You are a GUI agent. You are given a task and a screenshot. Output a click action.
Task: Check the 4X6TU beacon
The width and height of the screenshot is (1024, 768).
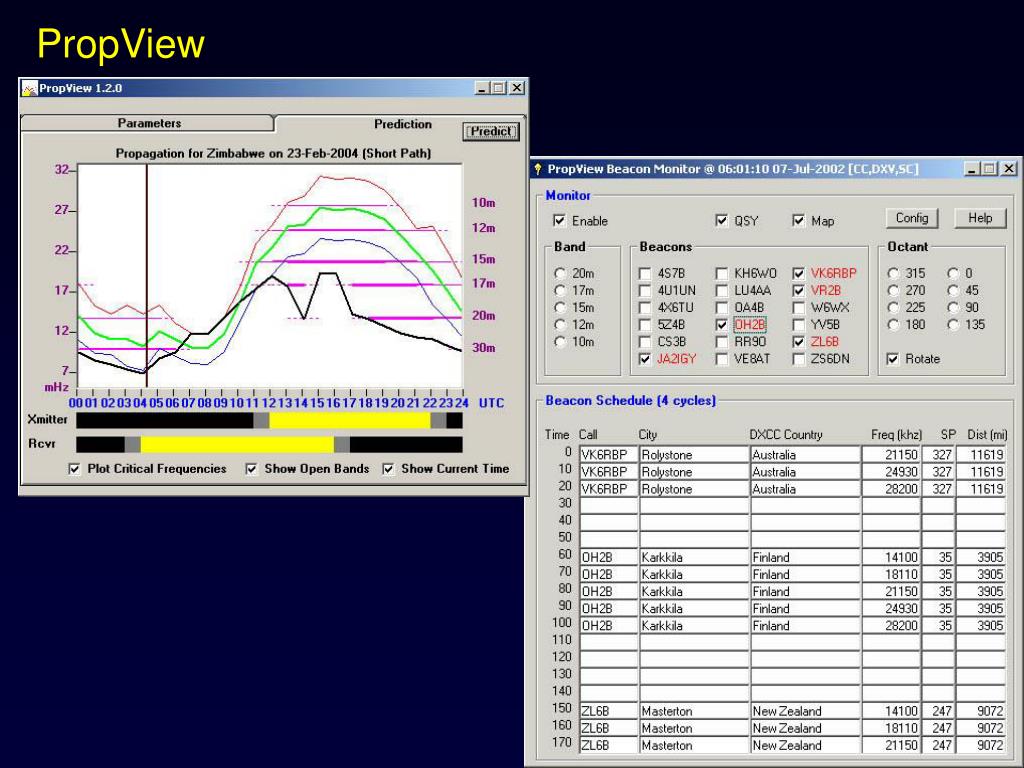pyautogui.click(x=645, y=308)
